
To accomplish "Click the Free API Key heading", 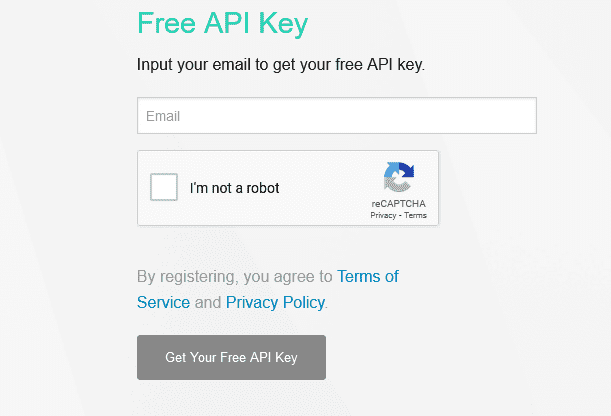I will [x=222, y=23].
